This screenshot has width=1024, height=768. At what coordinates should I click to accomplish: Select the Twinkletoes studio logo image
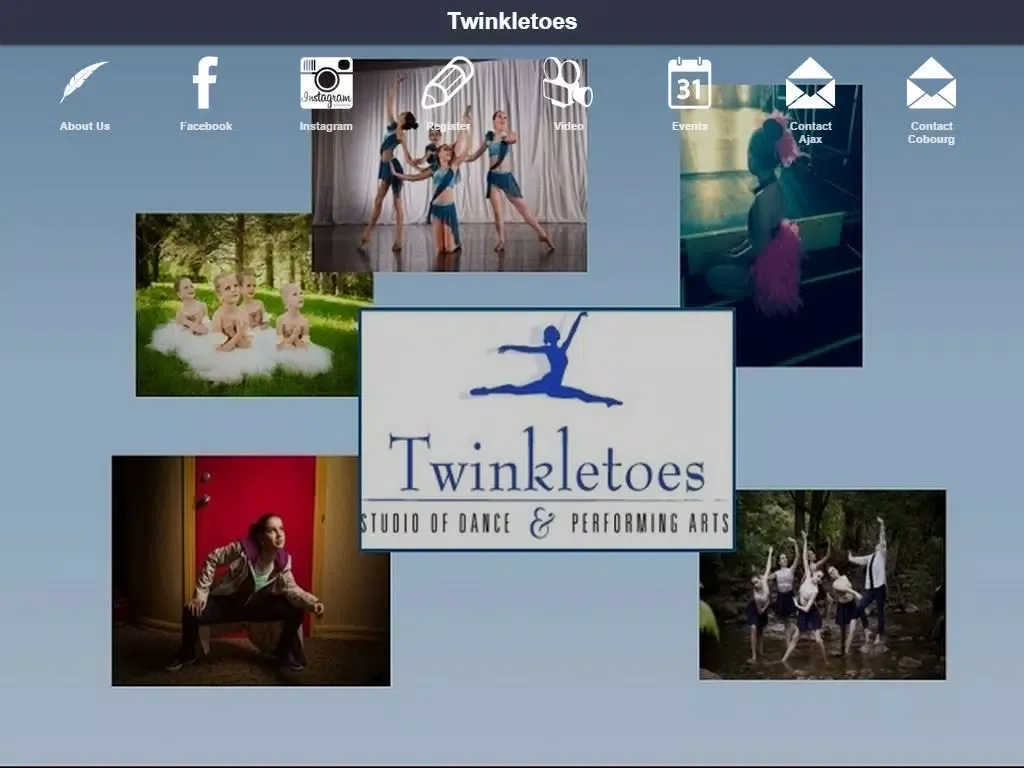pyautogui.click(x=547, y=430)
